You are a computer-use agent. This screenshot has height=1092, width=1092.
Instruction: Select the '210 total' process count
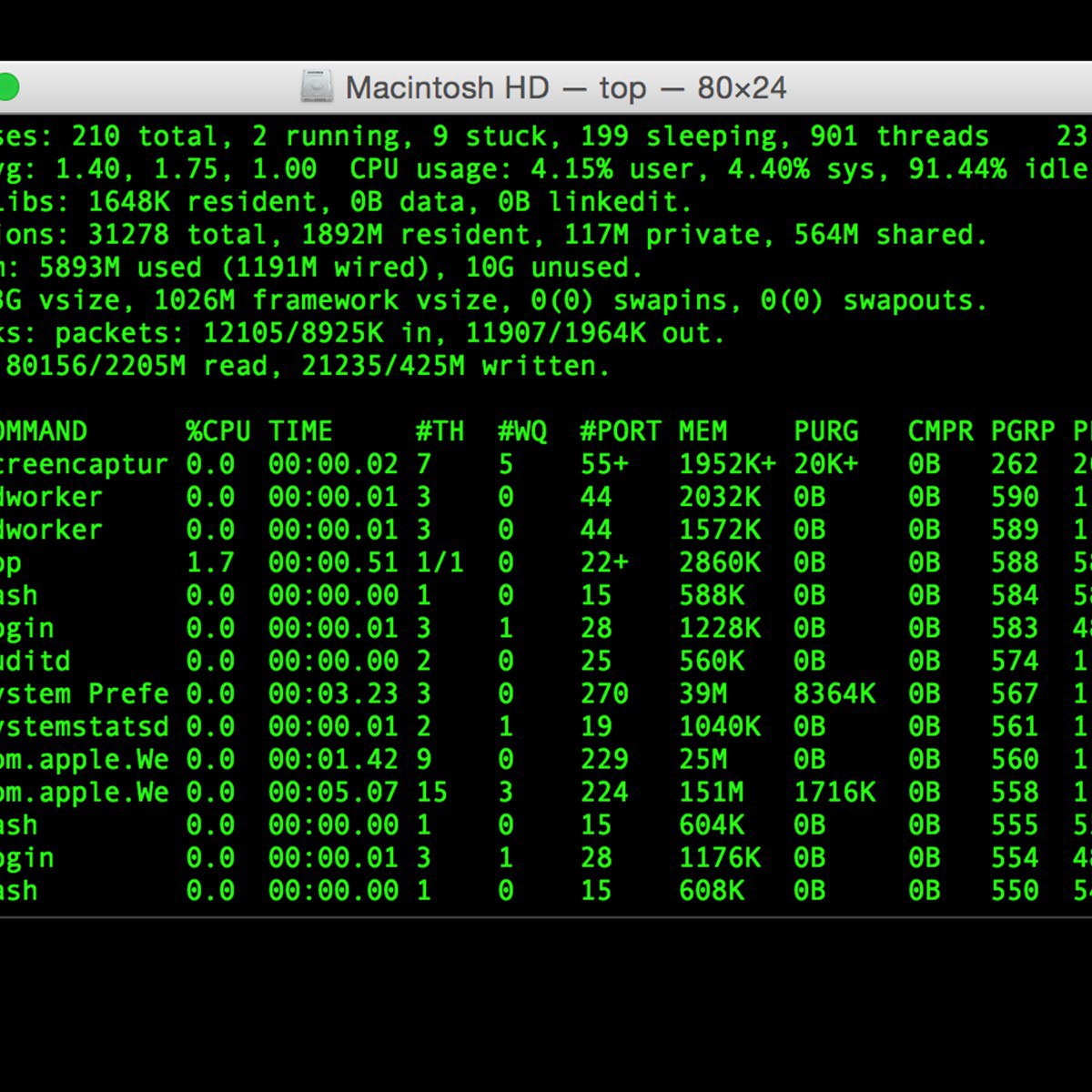pyautogui.click(x=146, y=136)
